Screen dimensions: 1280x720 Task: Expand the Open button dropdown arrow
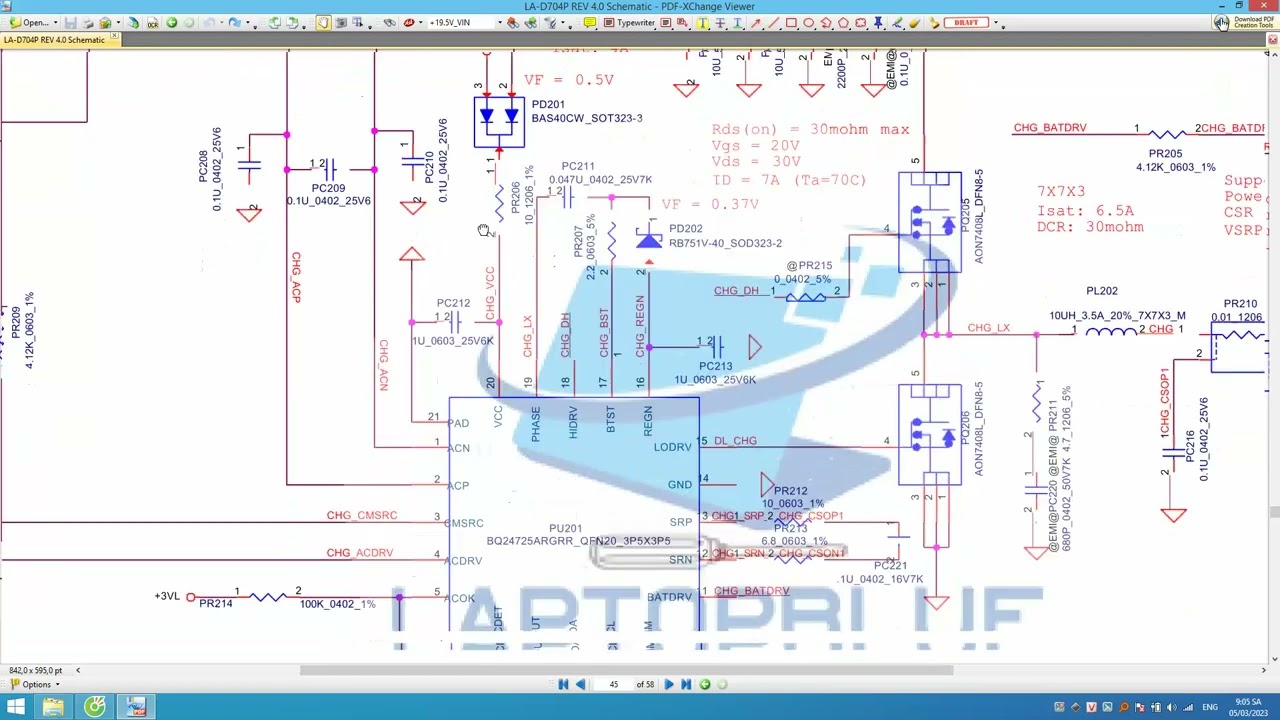click(x=55, y=22)
